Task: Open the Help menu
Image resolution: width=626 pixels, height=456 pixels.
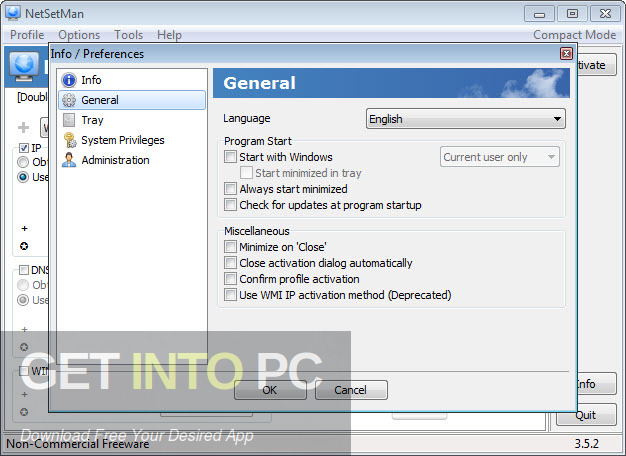Action: point(169,35)
